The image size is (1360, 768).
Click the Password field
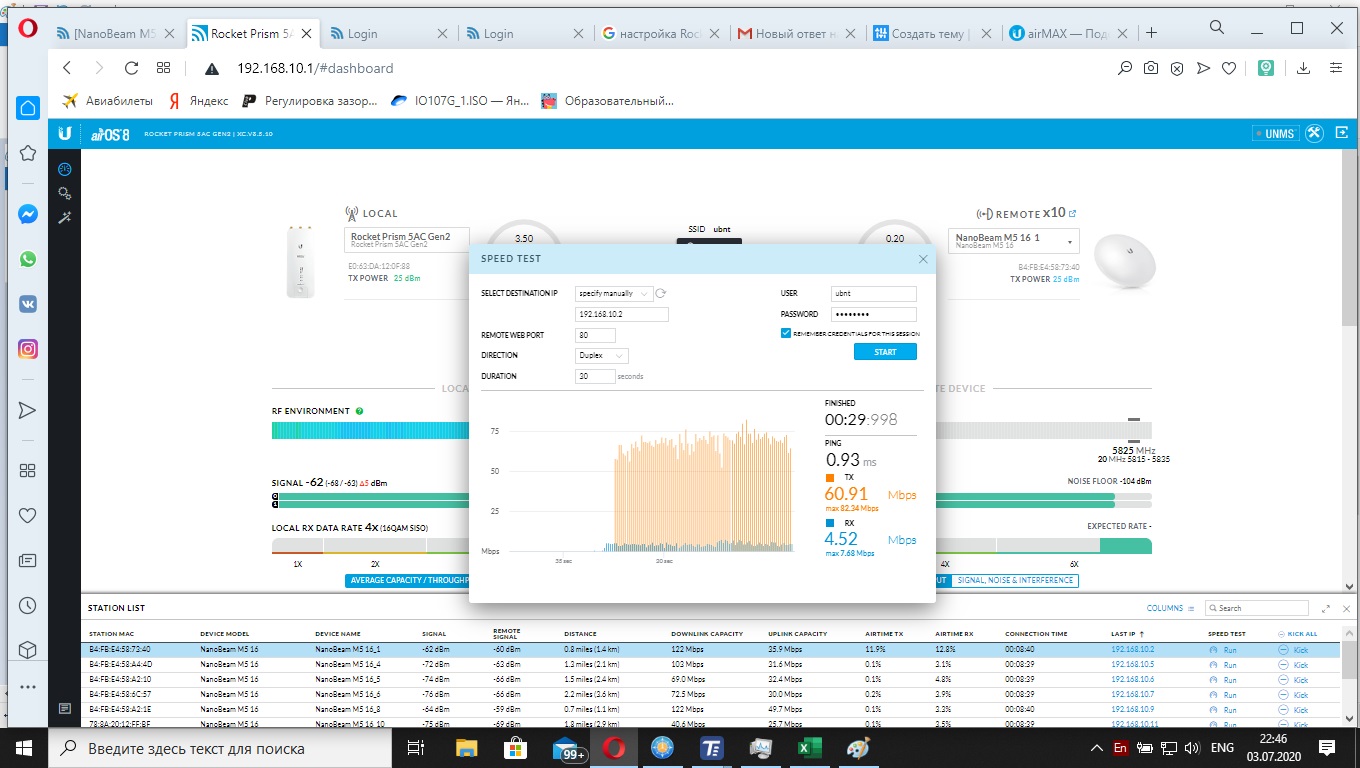click(874, 314)
